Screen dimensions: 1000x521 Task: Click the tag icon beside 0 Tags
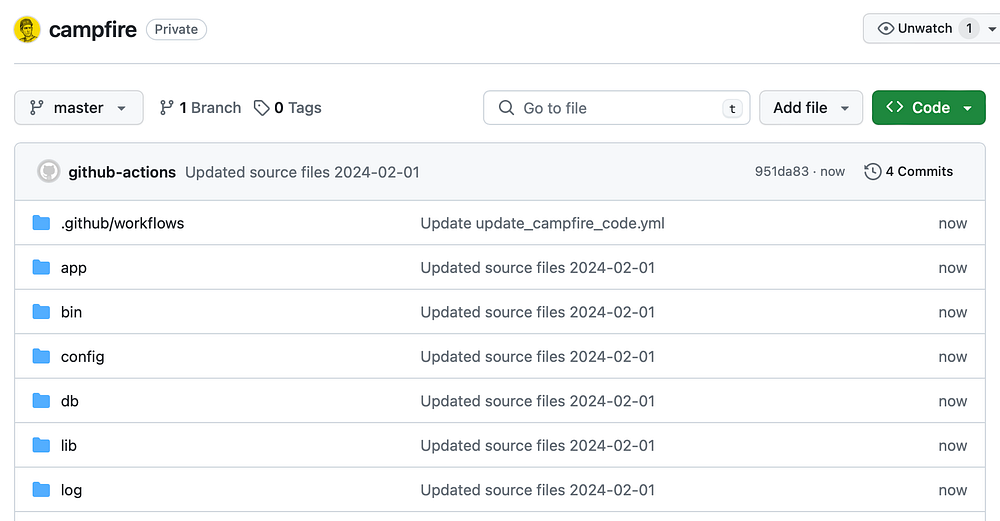coord(262,108)
